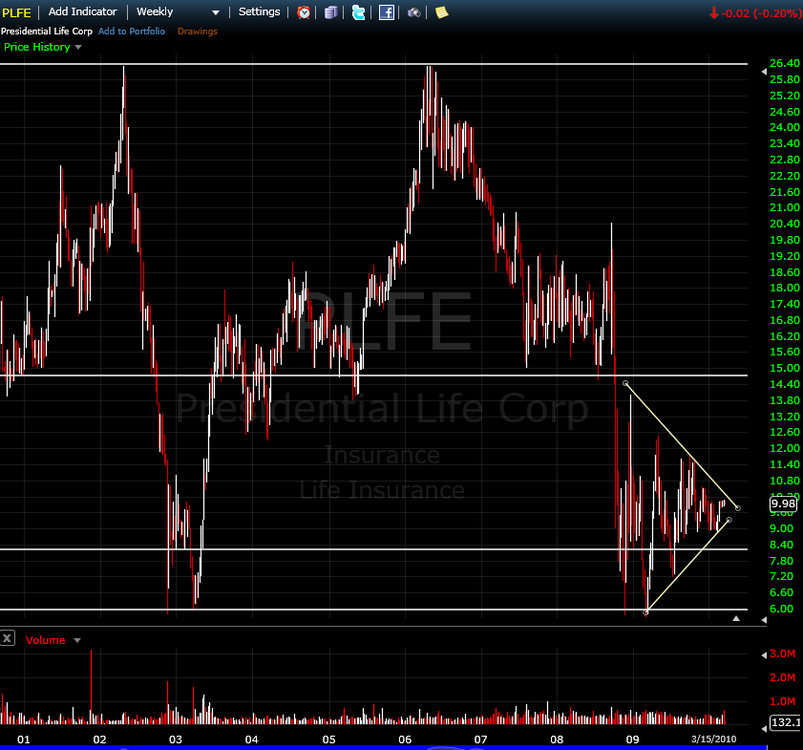Click the left arrow beside the 132.1 volume box
The width and height of the screenshot is (803, 750).
(x=765, y=727)
